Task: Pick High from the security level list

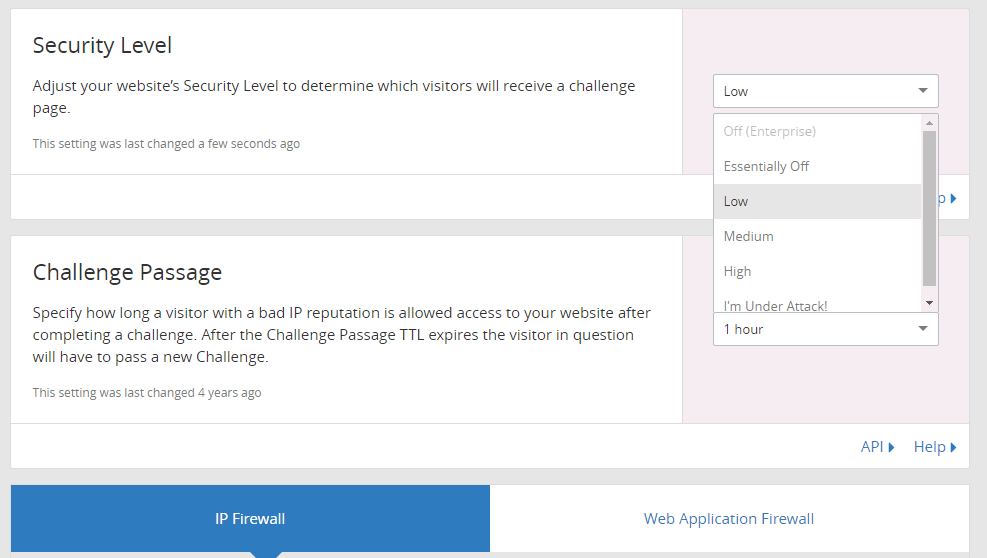Action: pos(738,271)
